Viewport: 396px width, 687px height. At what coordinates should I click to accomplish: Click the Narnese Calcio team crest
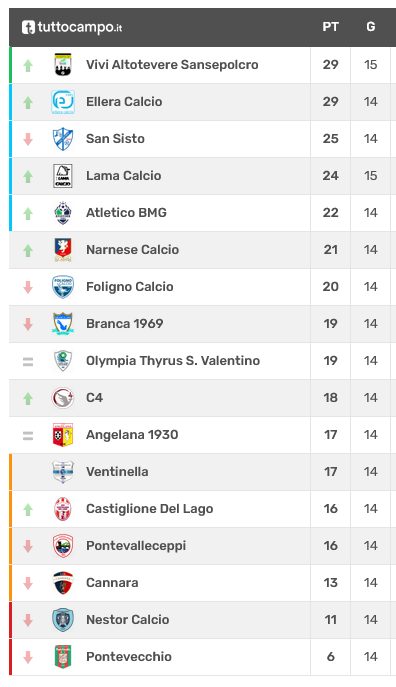click(63, 250)
